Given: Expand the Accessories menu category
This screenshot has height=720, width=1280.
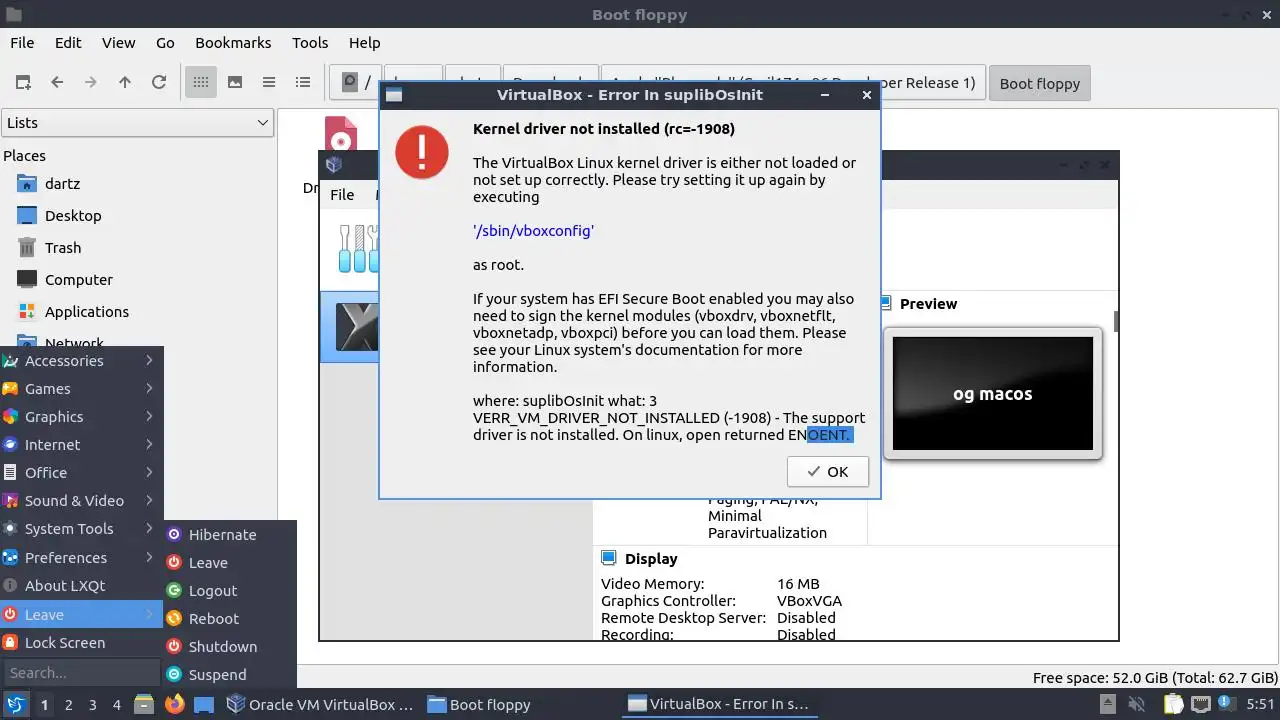Looking at the screenshot, I should (x=81, y=361).
